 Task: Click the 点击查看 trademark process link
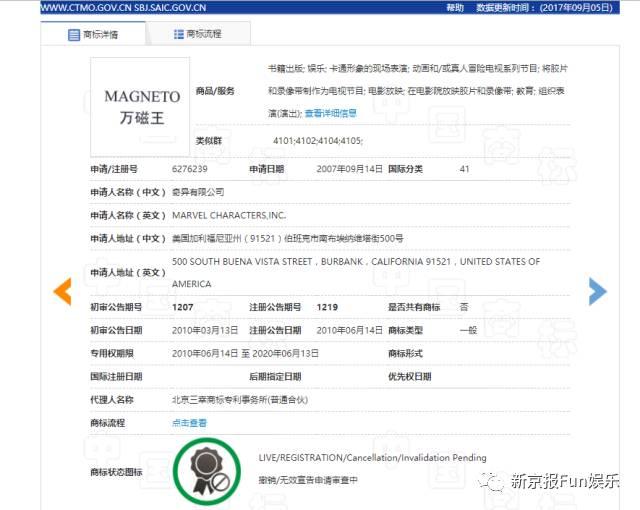[189, 423]
